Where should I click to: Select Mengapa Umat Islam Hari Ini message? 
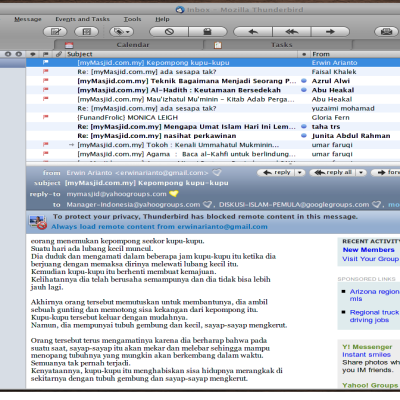tap(213, 126)
